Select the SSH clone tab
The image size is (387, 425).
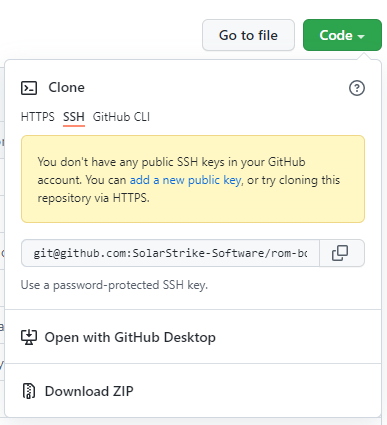point(74,117)
